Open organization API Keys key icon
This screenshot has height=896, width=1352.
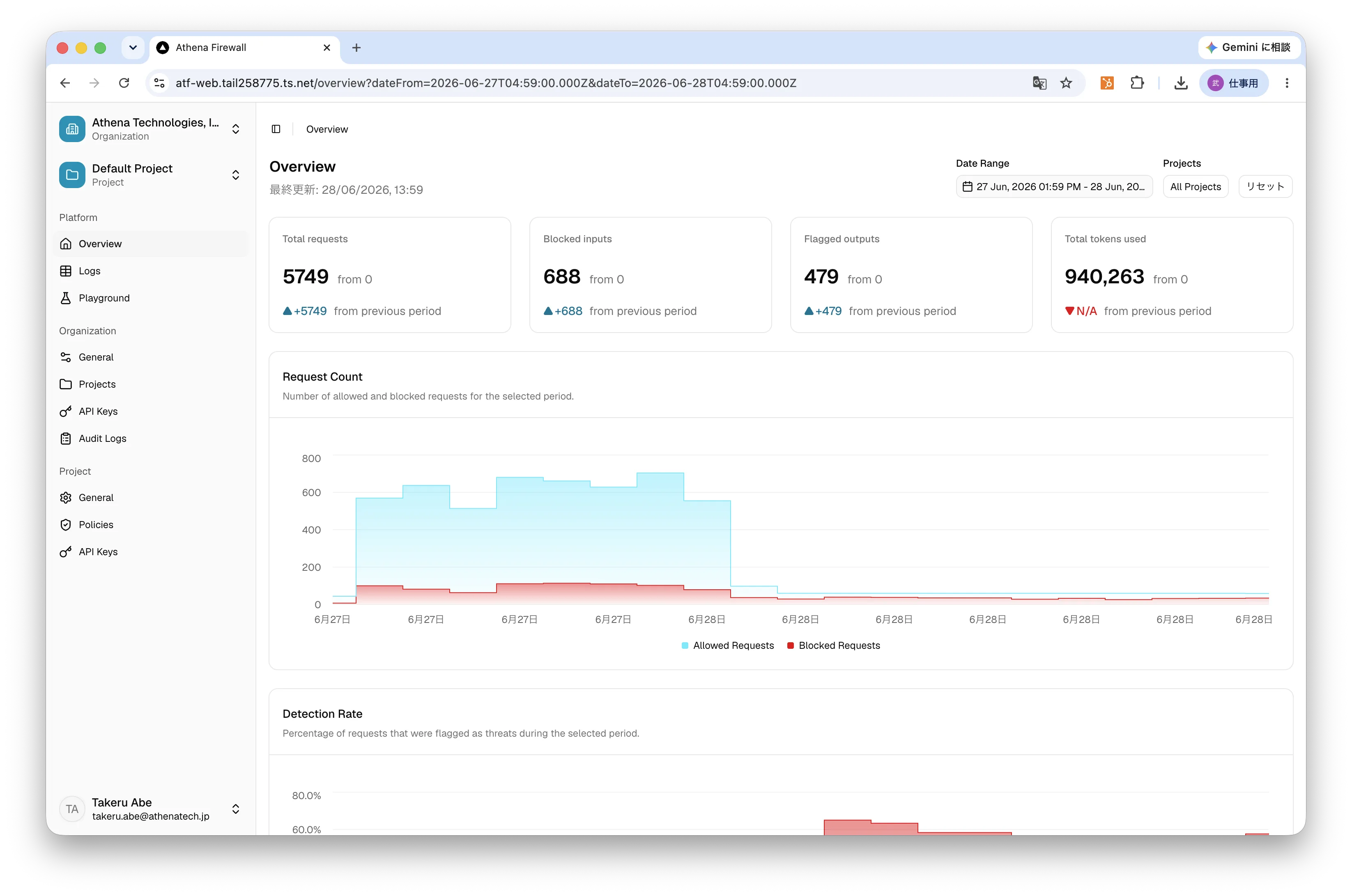tap(66, 411)
